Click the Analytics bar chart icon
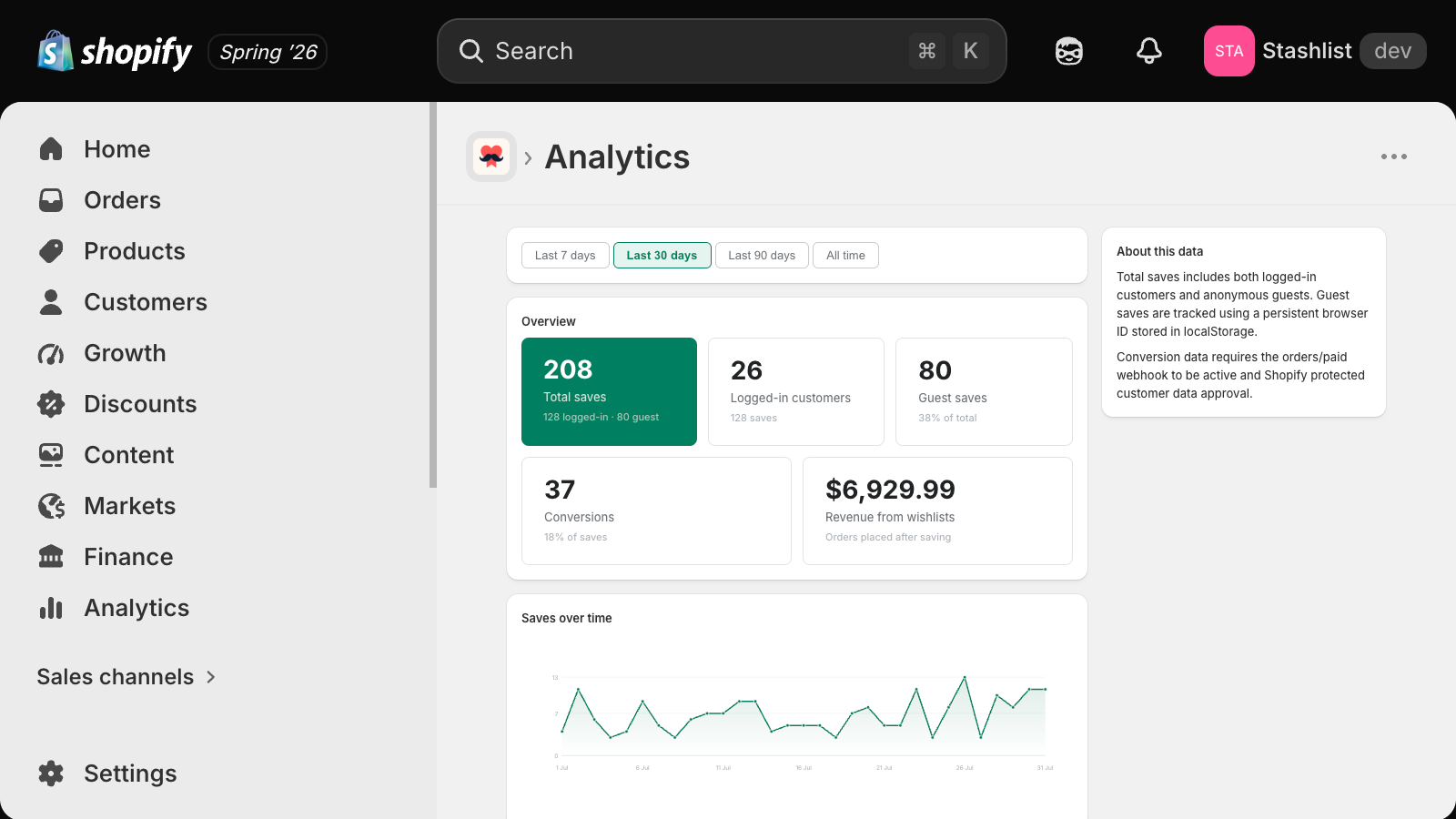This screenshot has height=819, width=1456. [x=51, y=608]
